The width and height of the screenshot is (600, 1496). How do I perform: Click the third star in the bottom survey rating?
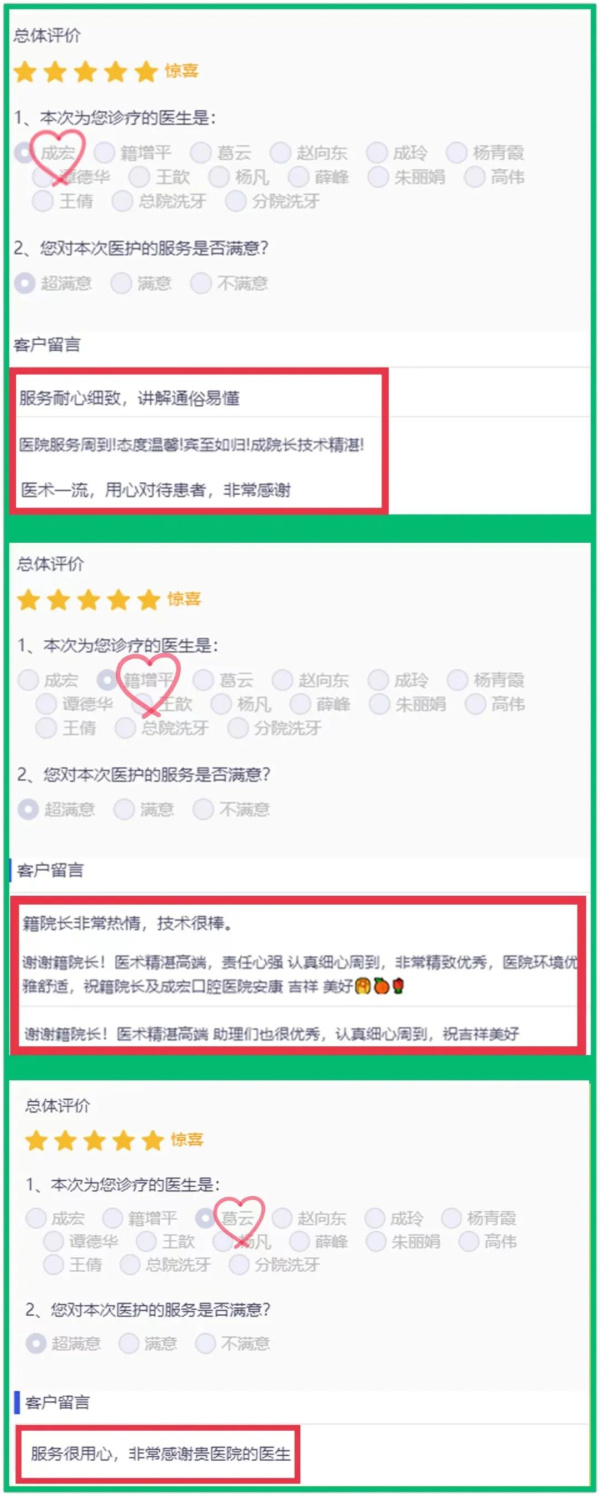tap(95, 1141)
